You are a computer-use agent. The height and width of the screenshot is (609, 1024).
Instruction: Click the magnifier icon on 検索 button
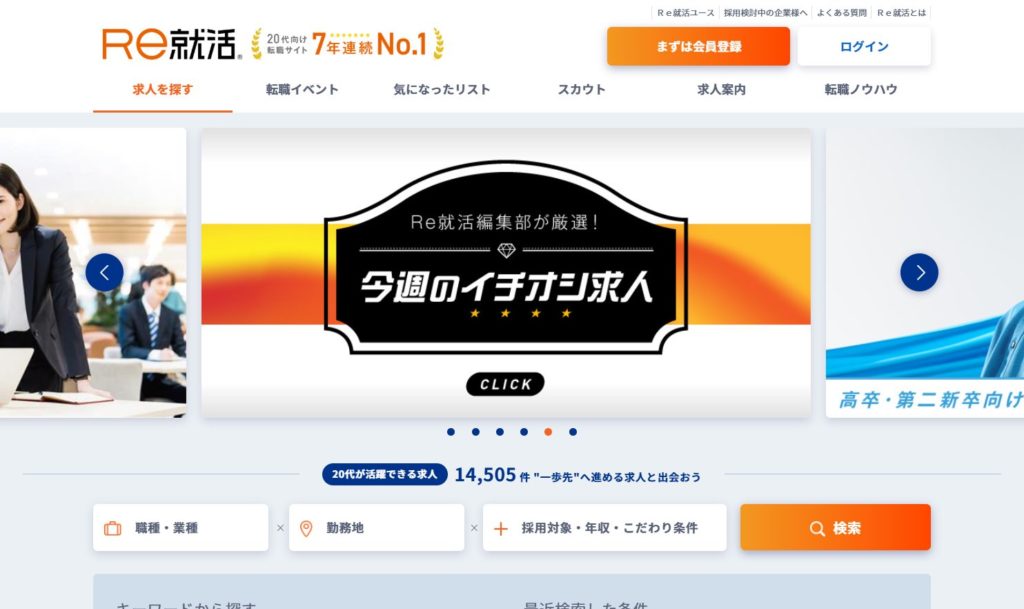817,528
